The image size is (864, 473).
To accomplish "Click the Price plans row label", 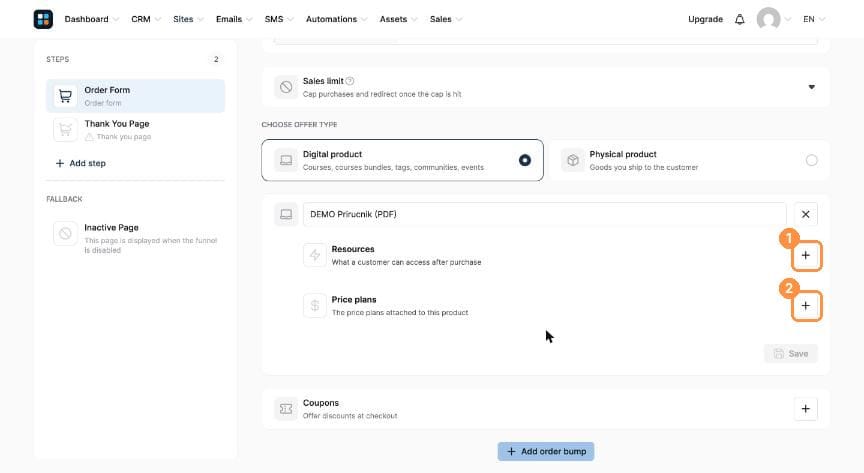I will click(354, 299).
